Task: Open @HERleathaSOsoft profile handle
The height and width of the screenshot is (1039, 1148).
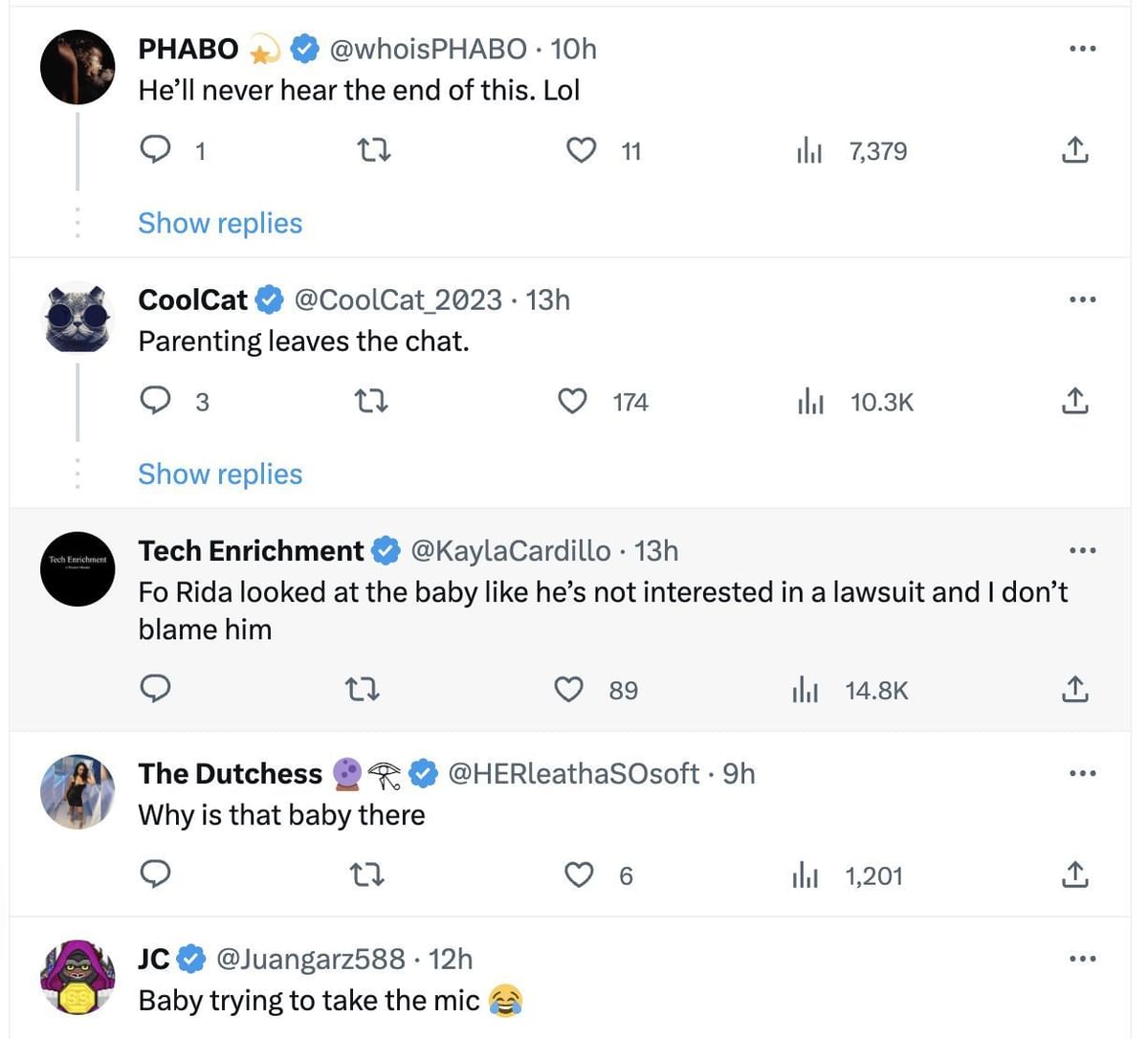Action: pos(573,773)
